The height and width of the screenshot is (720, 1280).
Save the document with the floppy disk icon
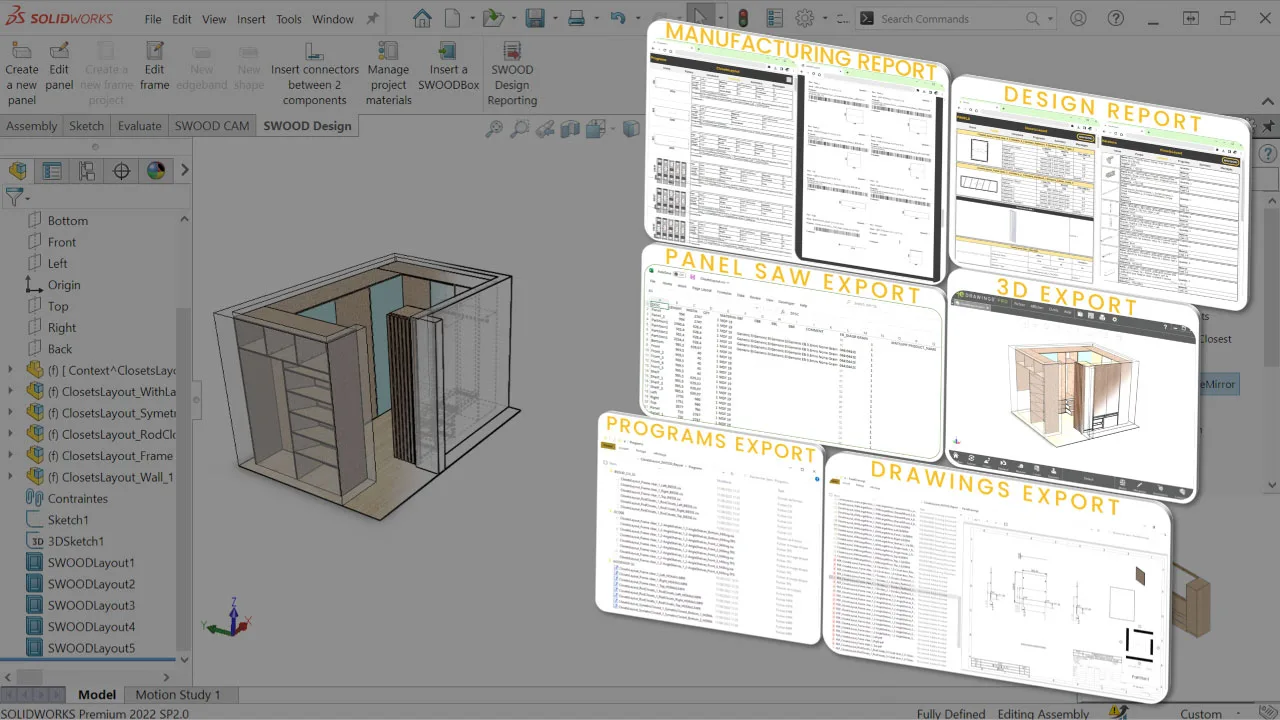click(x=535, y=18)
